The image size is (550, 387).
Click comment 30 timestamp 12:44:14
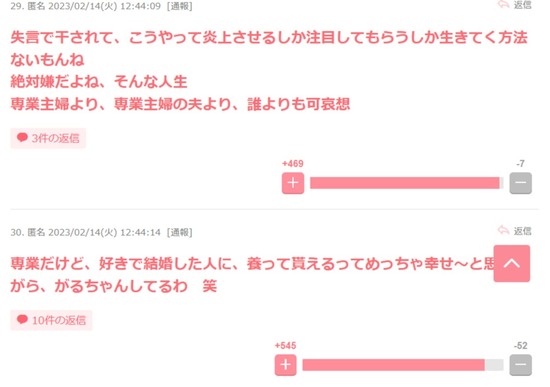[x=140, y=232]
